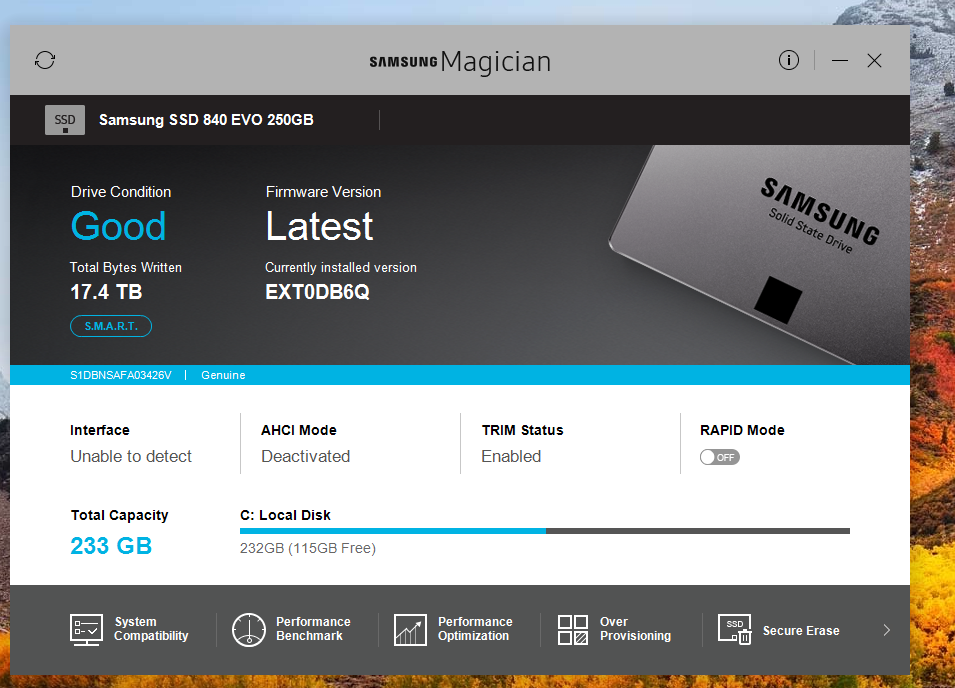Click the 233 GB total capacity value
This screenshot has width=955, height=688.
[x=111, y=546]
